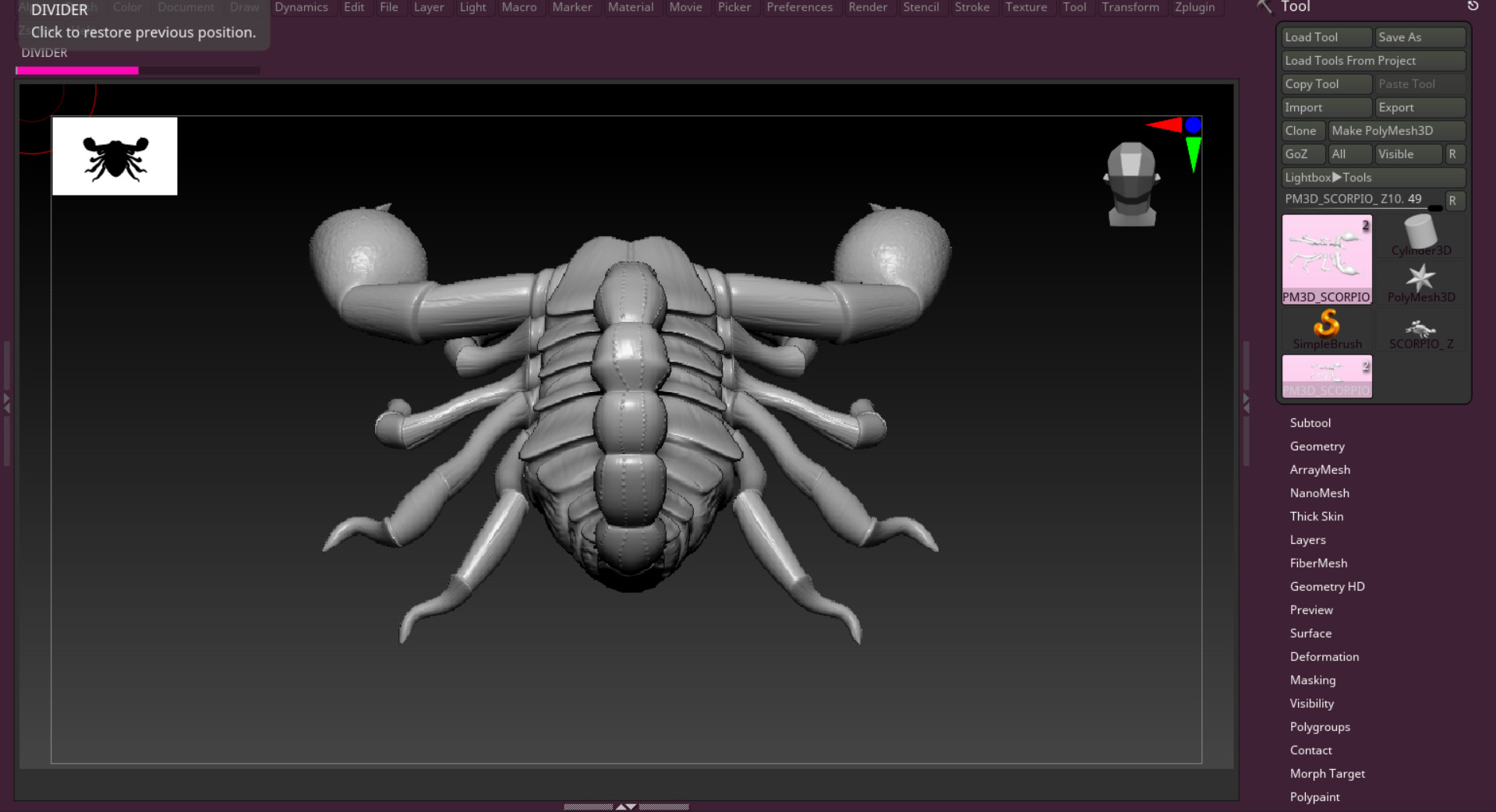The width and height of the screenshot is (1496, 812).
Task: Expand the Polygroups subpalette
Action: (1320, 727)
